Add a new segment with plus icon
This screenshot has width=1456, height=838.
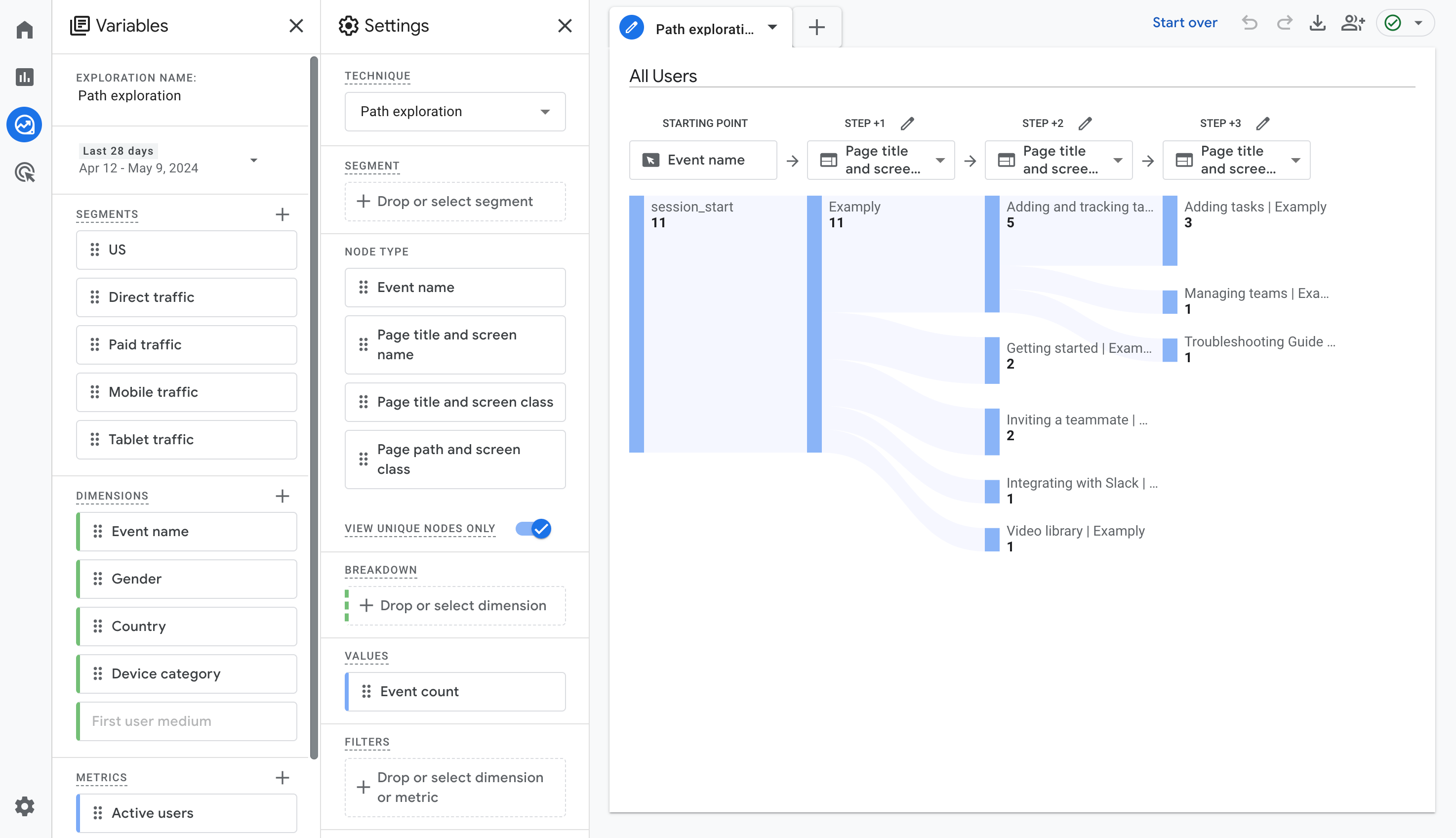(x=282, y=214)
